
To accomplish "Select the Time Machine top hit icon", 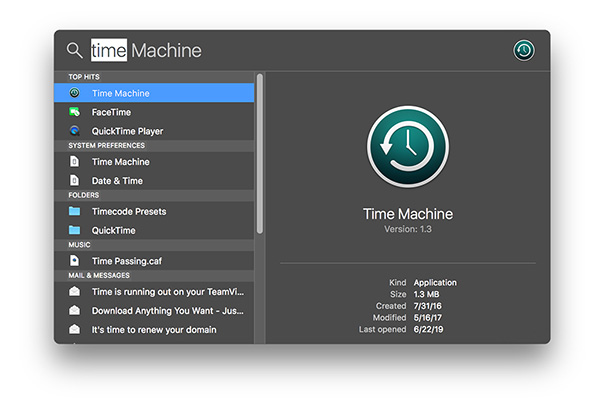I will 74,93.
